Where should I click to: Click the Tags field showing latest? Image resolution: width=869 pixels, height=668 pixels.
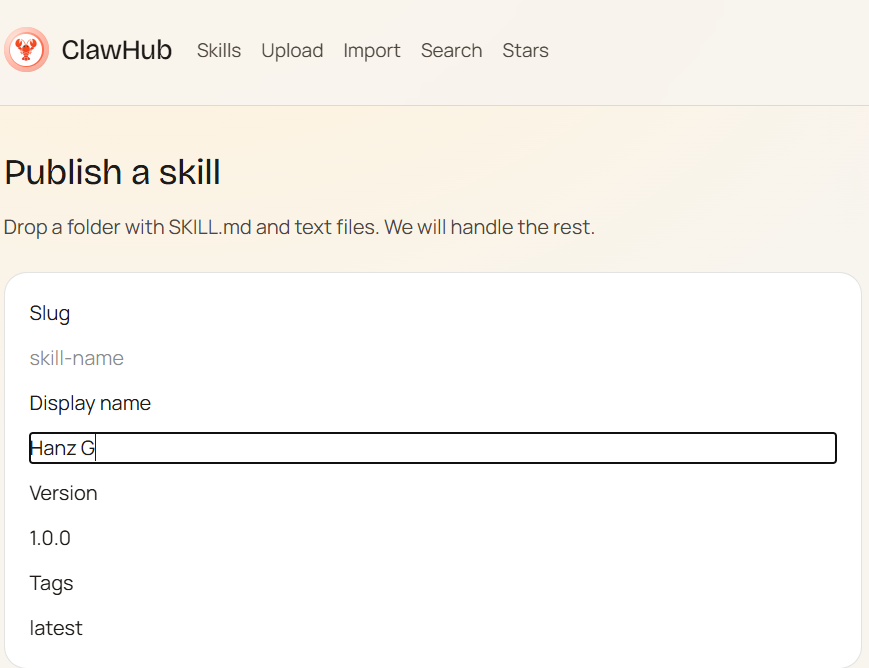(433, 628)
